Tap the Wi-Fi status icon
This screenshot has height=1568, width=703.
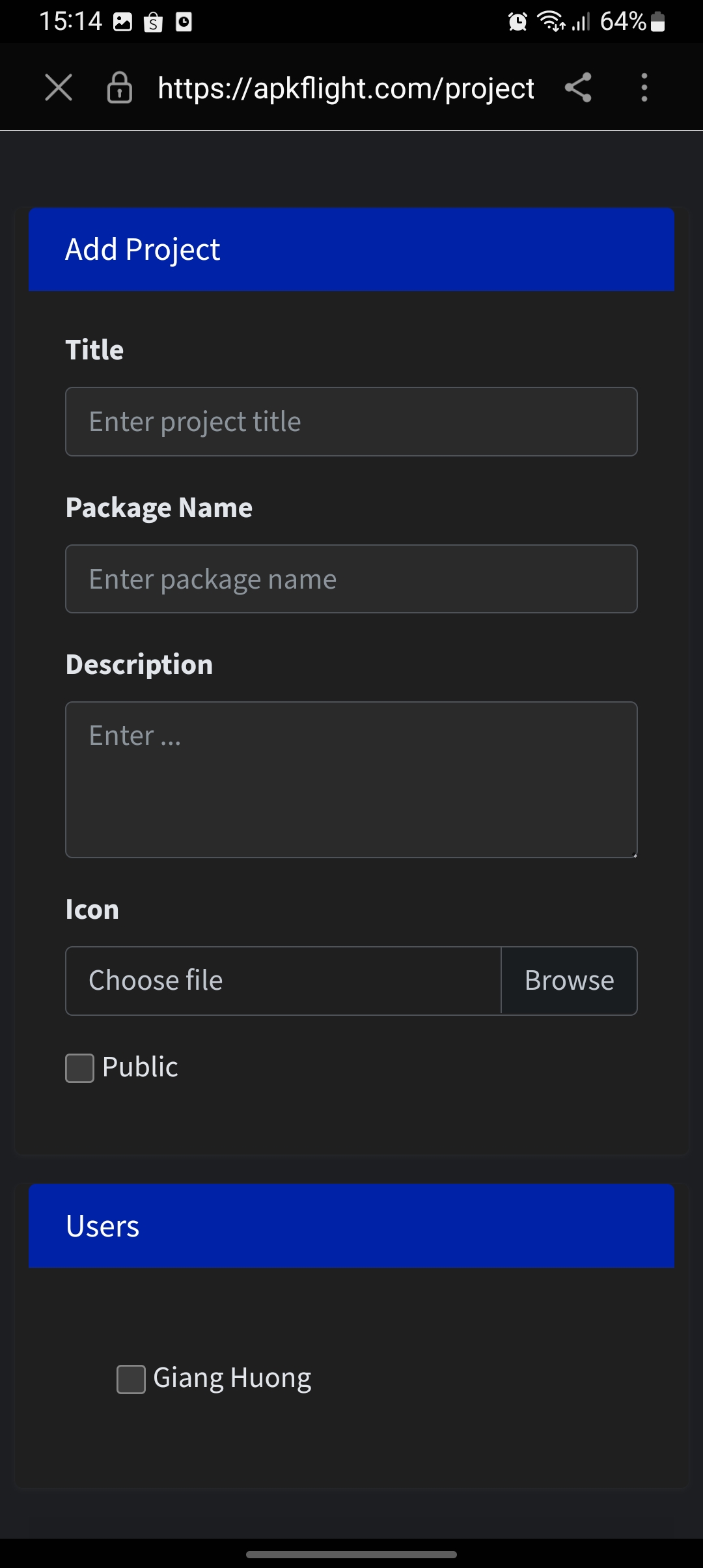(x=551, y=22)
